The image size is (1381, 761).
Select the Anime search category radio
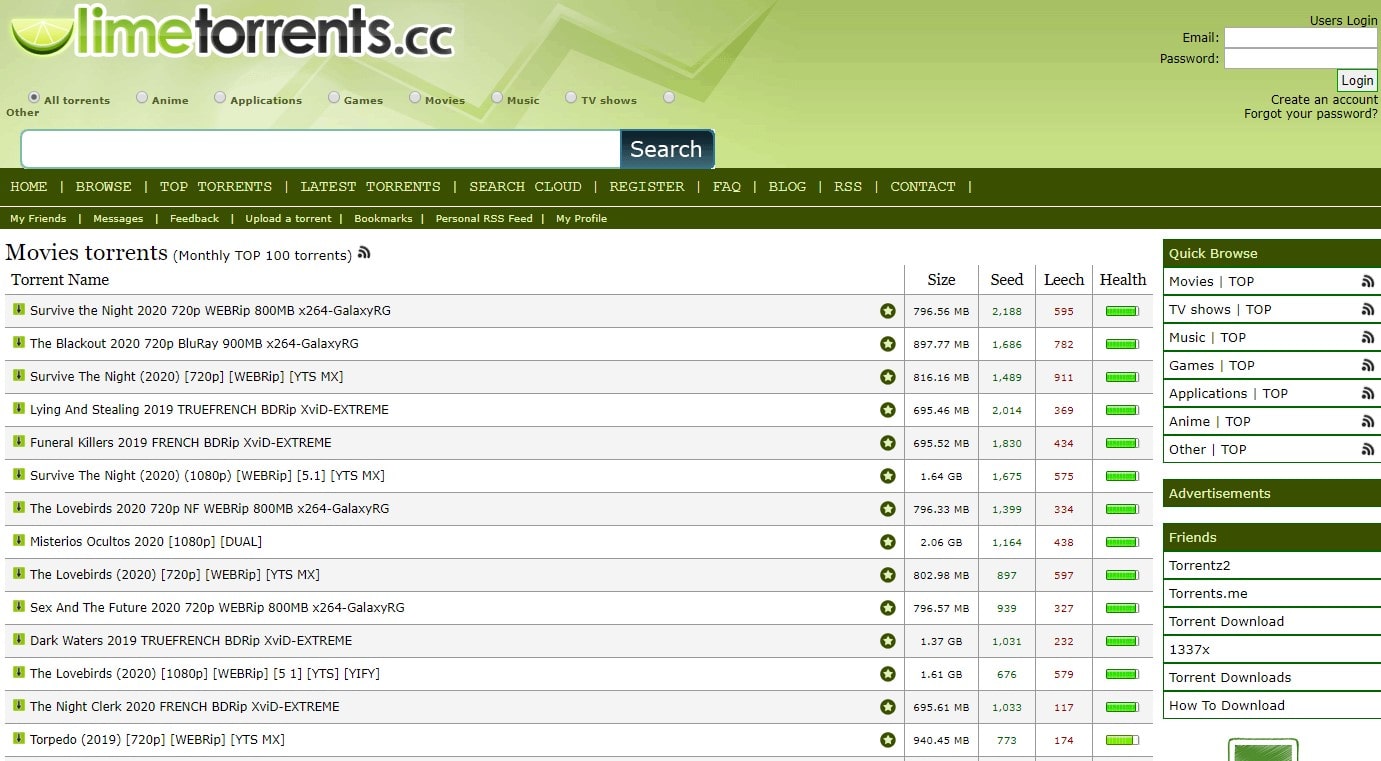point(142,97)
